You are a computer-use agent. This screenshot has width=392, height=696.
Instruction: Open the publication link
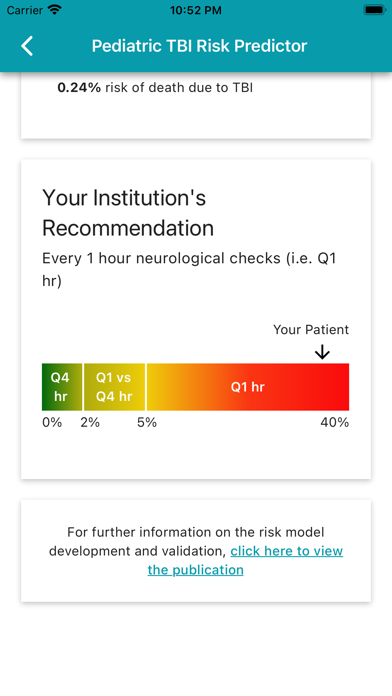[245, 560]
